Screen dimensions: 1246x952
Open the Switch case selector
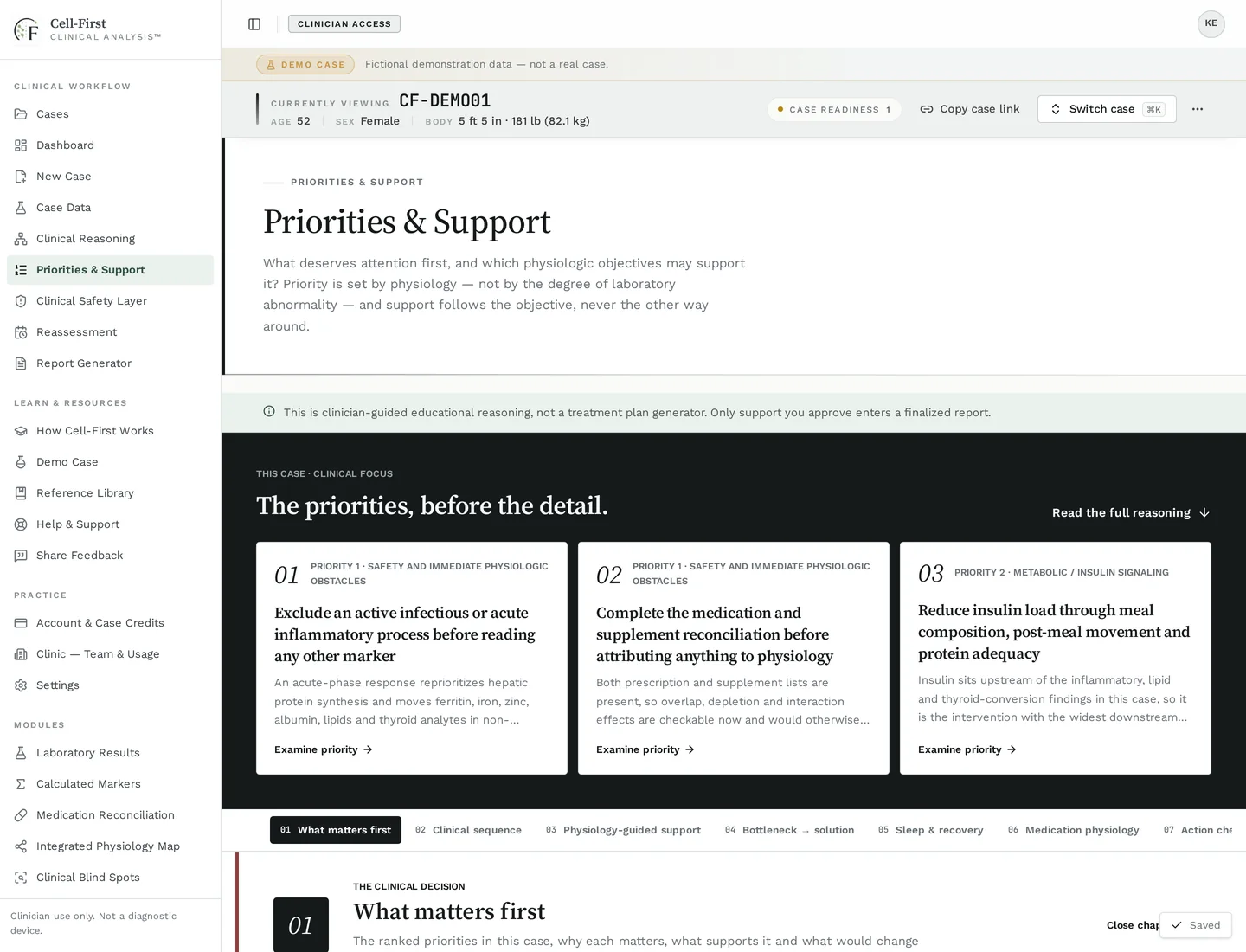[x=1107, y=109]
